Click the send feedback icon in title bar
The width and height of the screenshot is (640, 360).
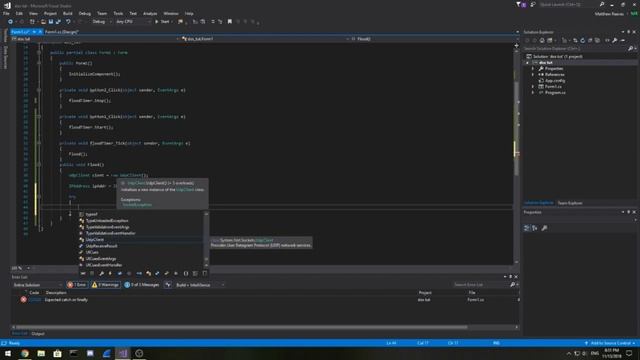[533, 4]
